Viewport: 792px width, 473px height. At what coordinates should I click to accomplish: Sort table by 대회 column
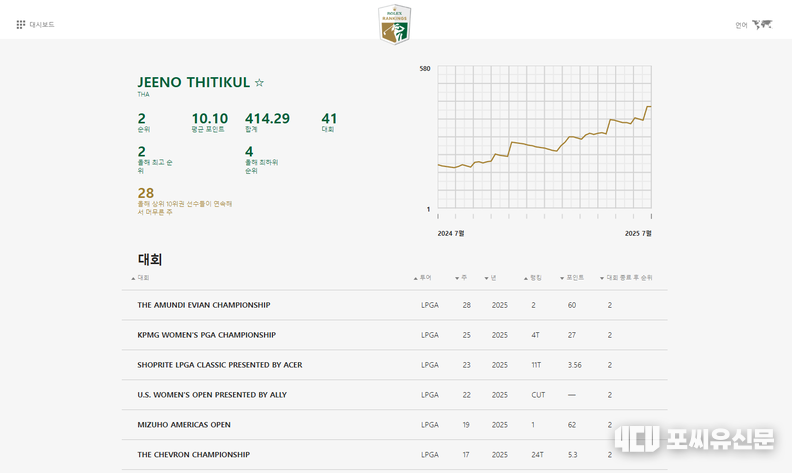[140, 277]
